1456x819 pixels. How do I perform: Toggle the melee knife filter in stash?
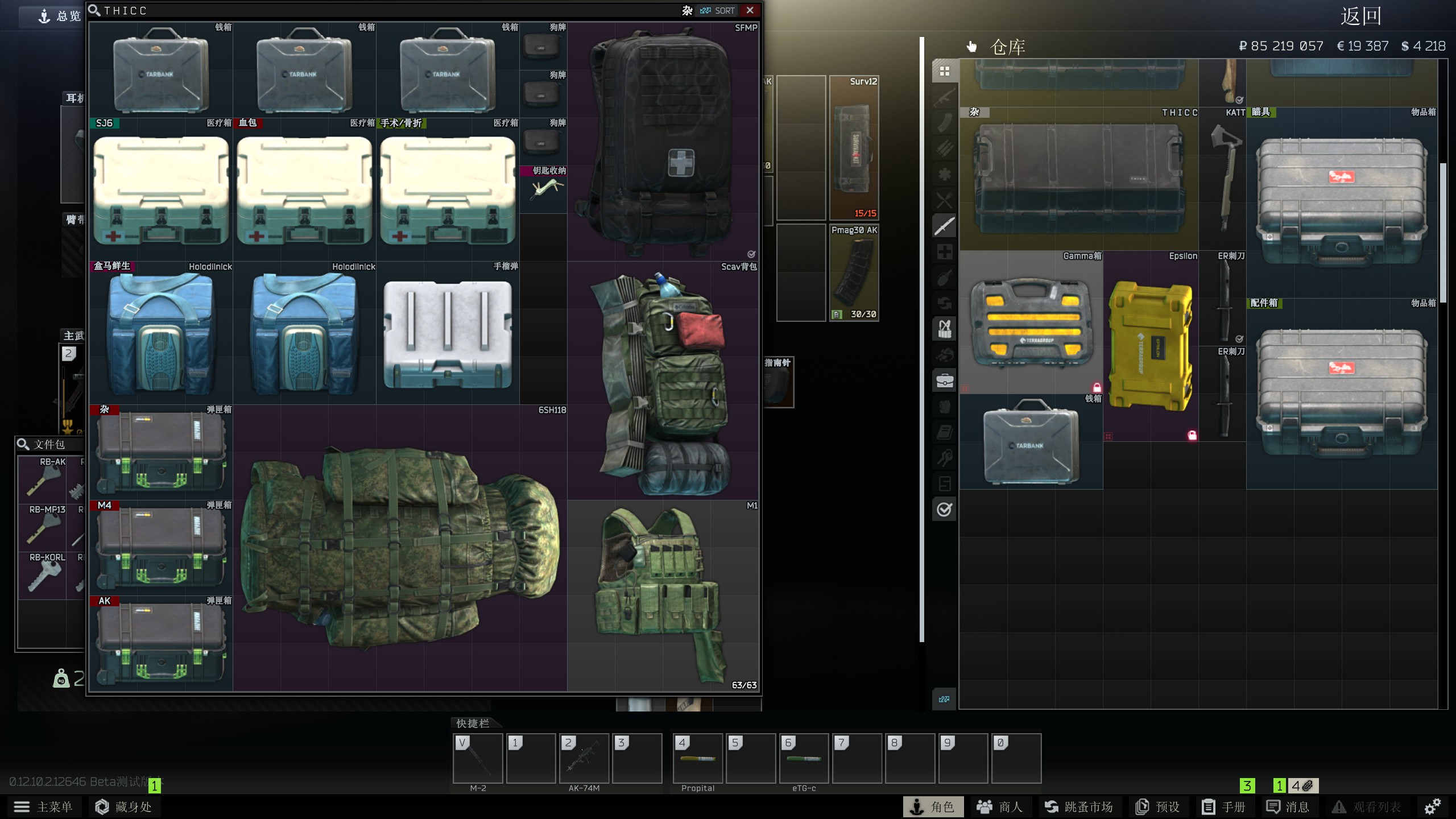pyautogui.click(x=944, y=226)
